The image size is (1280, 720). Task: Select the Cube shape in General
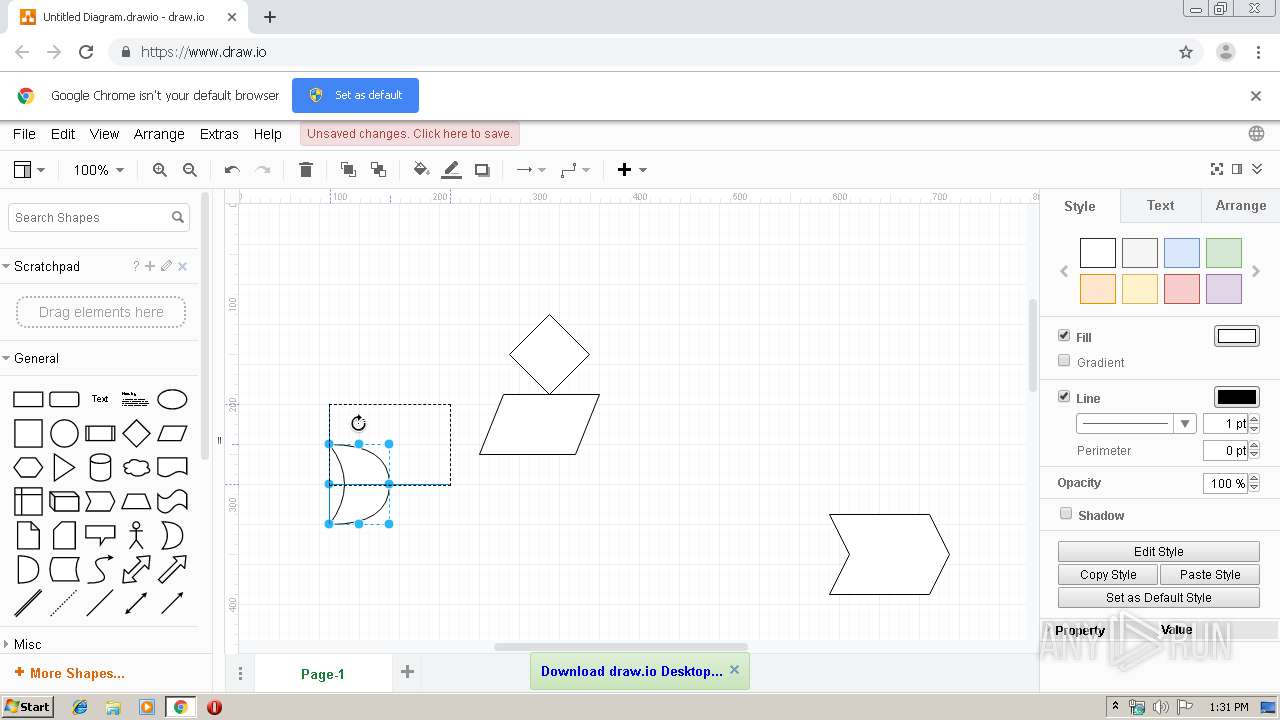click(64, 501)
